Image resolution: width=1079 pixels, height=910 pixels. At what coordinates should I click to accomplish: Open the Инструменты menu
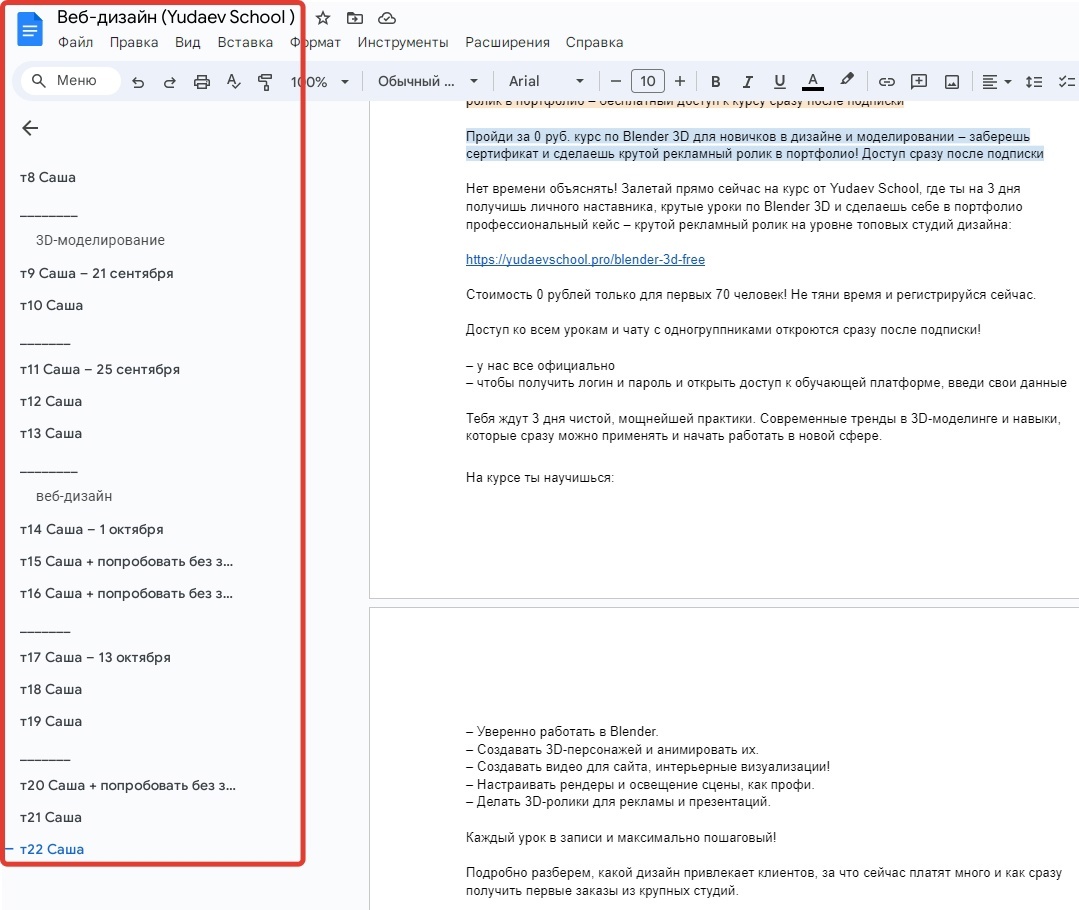point(403,42)
